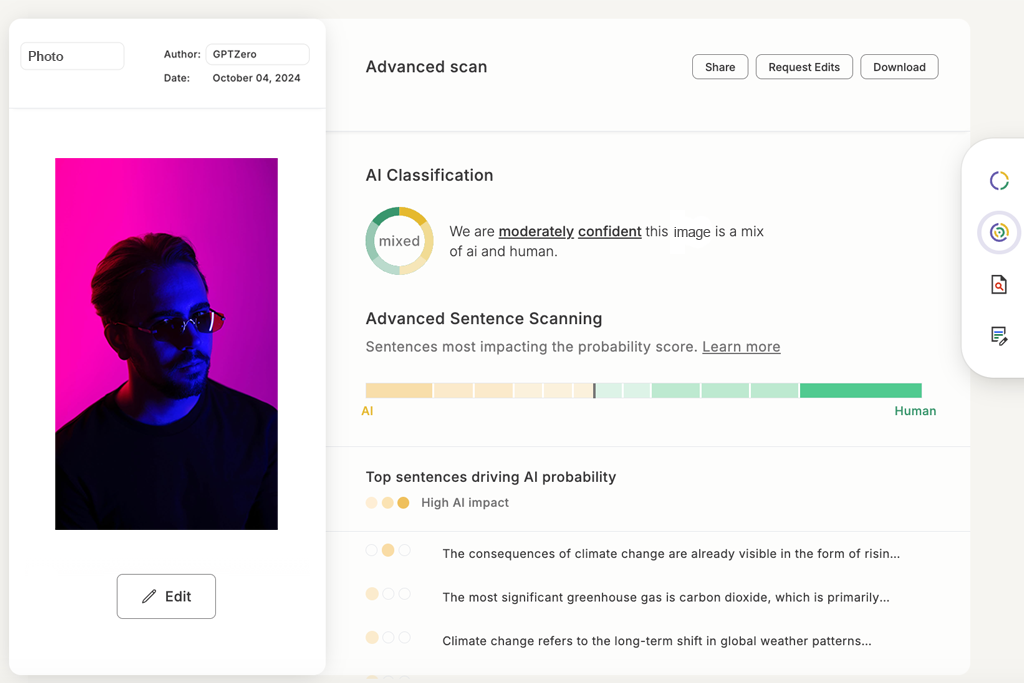Download the advanced scan report
Screen dimensions: 1024x683
899,67
